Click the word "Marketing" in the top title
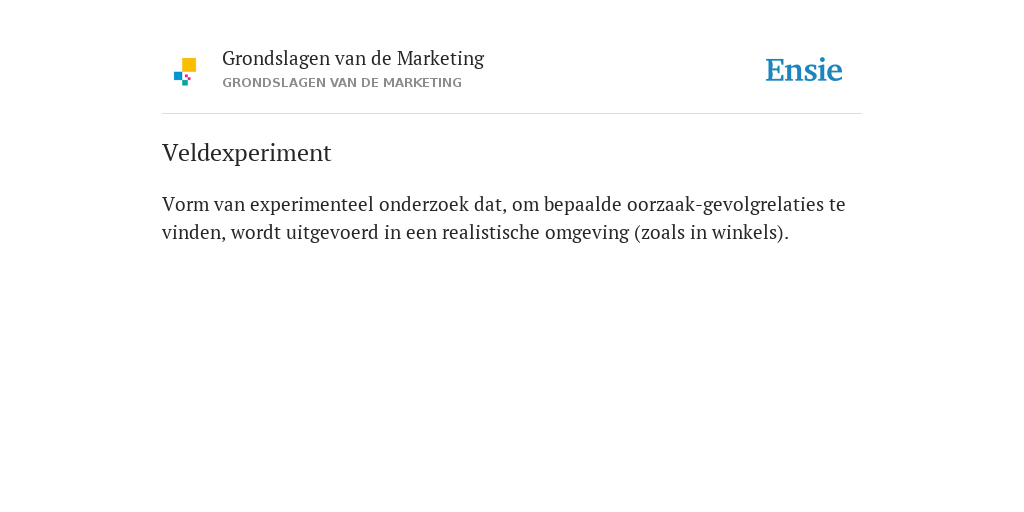Viewport: 1024px width, 512px height. point(440,59)
